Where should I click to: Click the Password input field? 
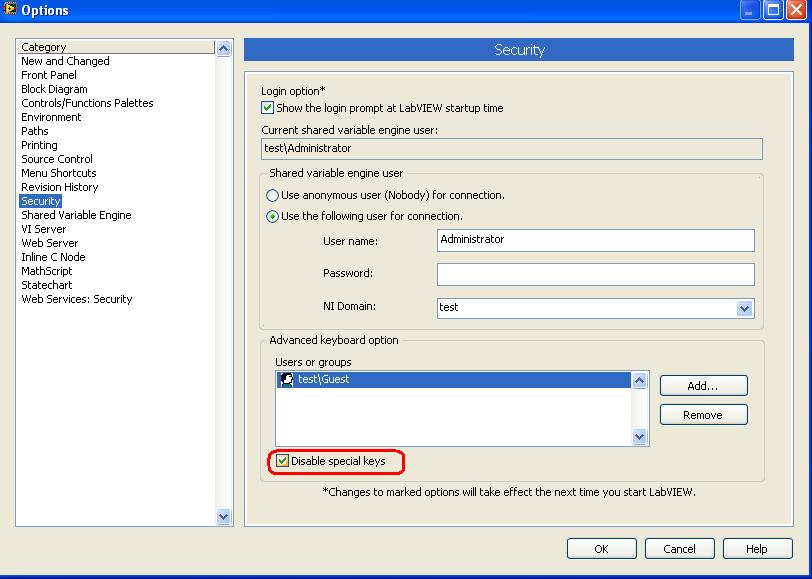pyautogui.click(x=596, y=274)
